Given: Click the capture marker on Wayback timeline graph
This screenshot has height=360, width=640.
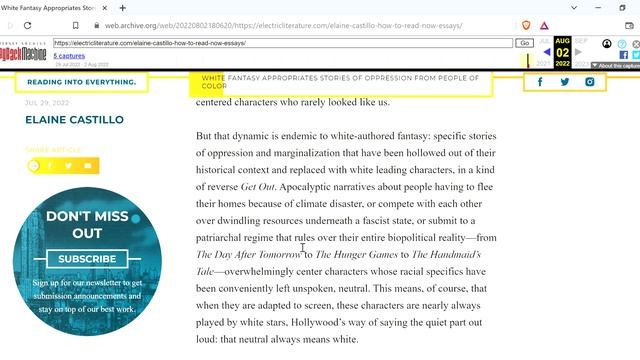Looking at the screenshot, I should tap(528, 60).
